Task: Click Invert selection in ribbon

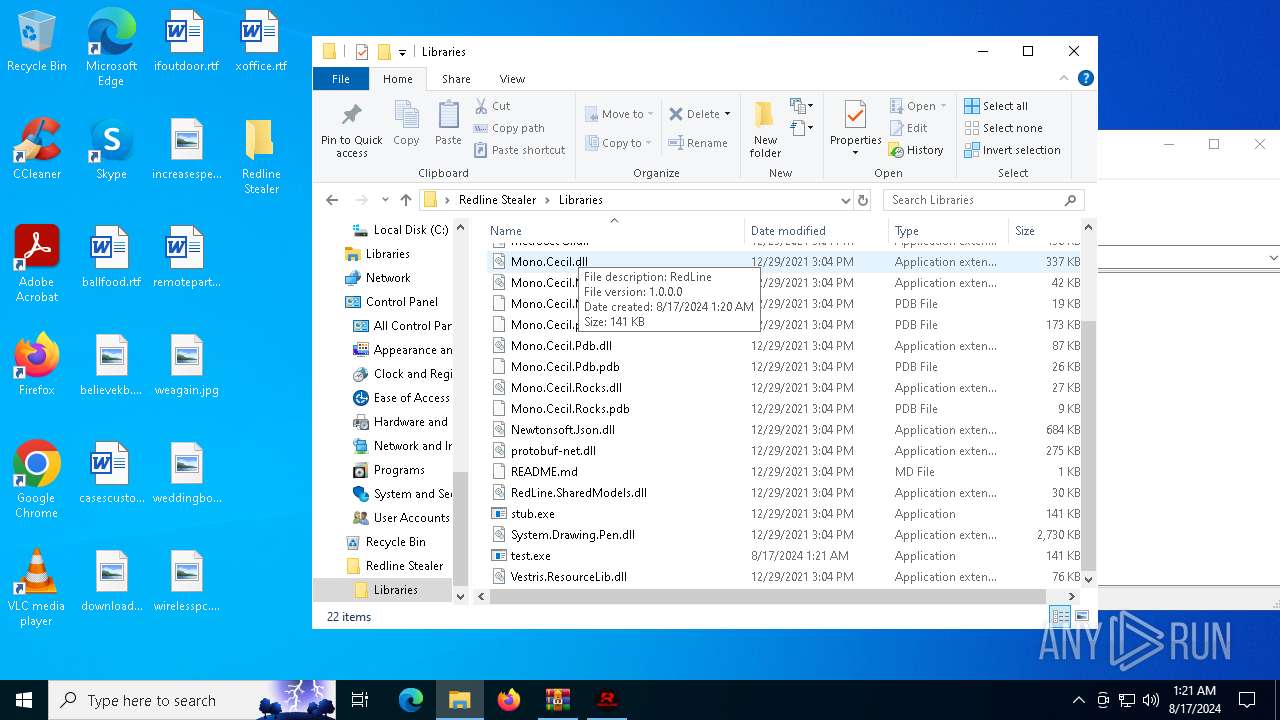Action: click(x=1012, y=150)
